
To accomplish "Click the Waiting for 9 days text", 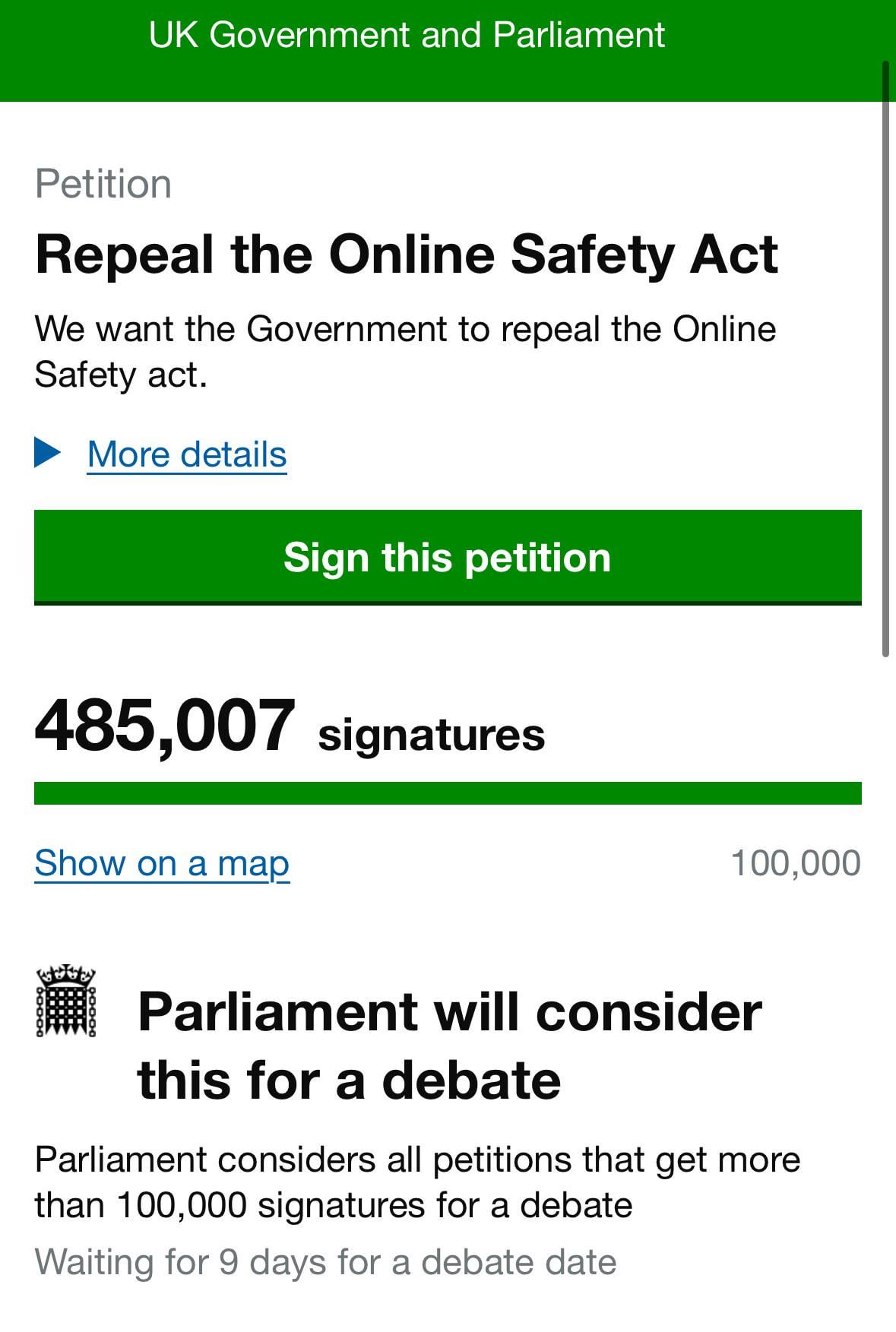I will [325, 1262].
